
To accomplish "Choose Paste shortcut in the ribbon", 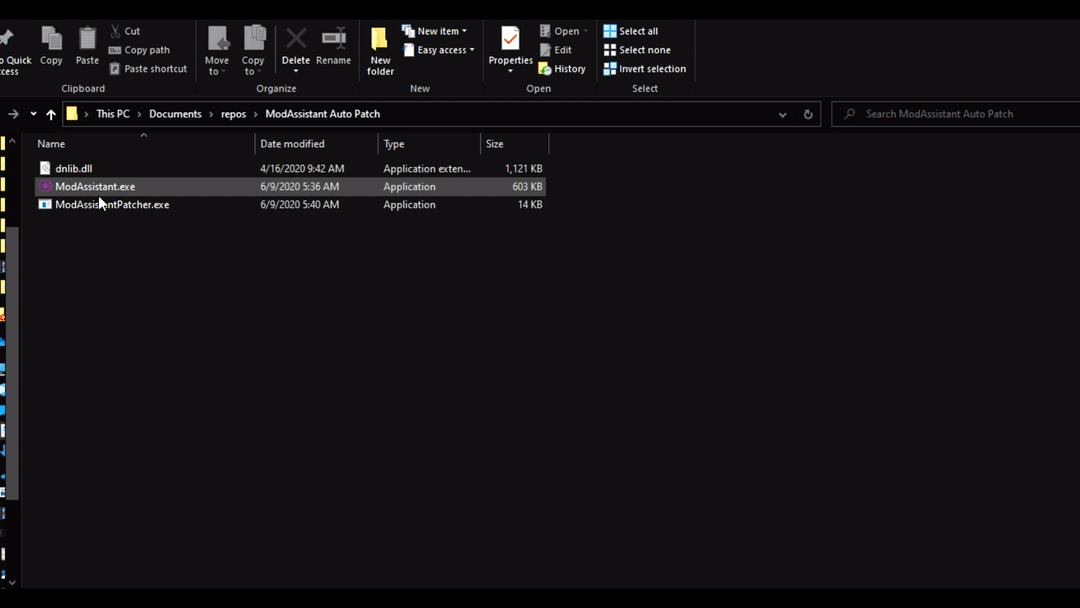I will click(148, 69).
